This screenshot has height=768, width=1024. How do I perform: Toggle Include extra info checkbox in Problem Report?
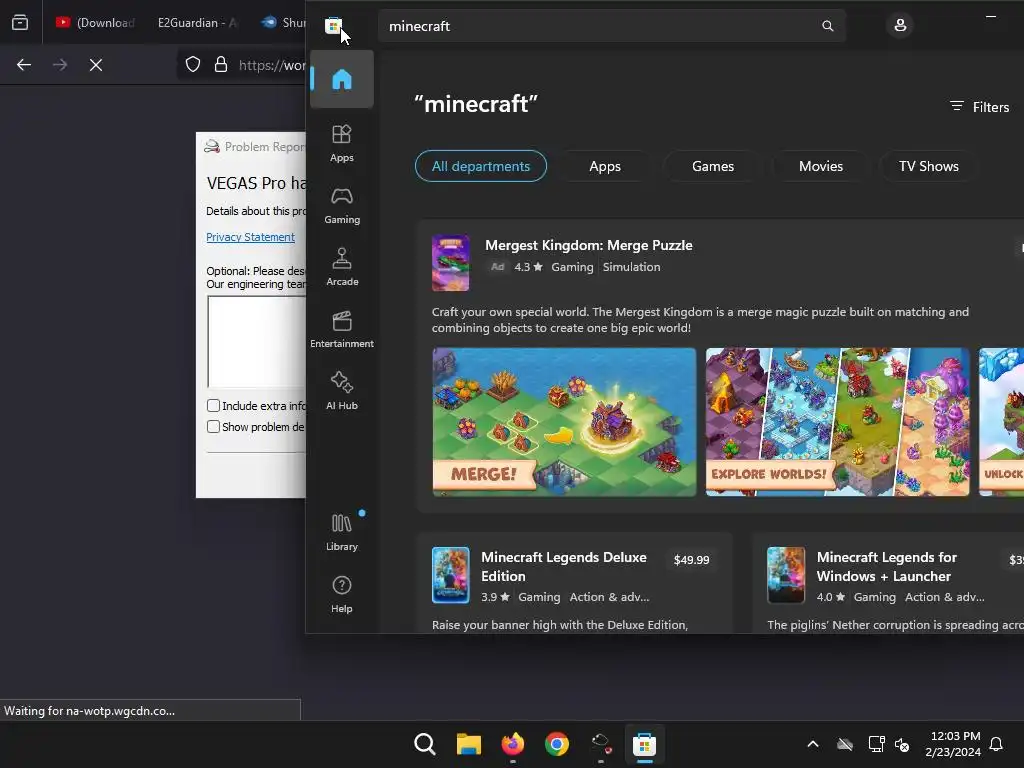[x=213, y=406]
